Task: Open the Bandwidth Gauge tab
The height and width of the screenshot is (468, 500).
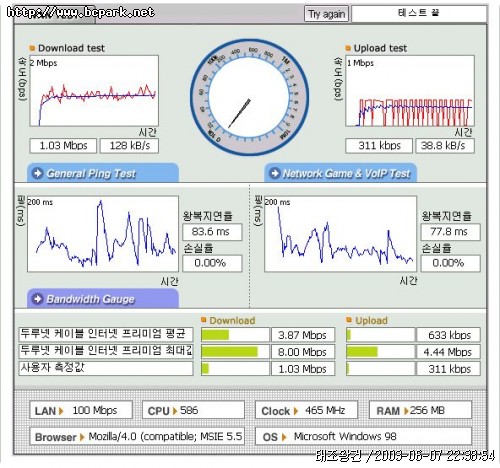Action: pos(103,298)
